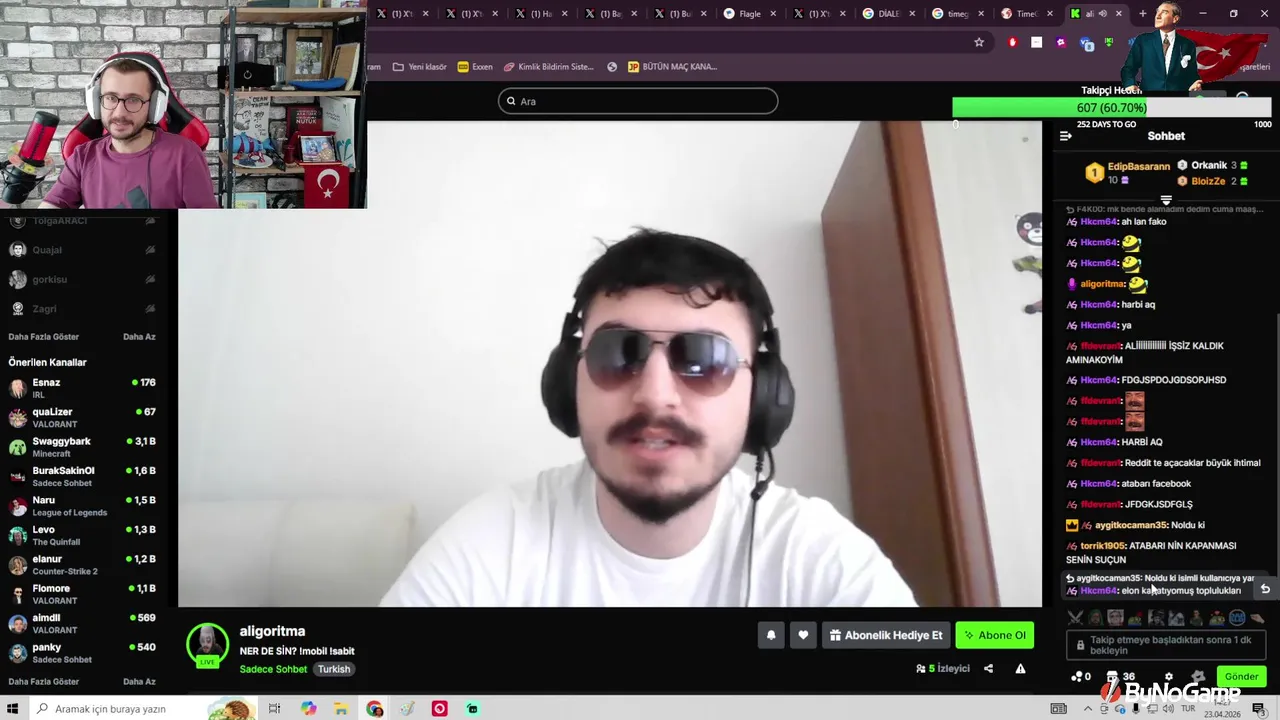1280x720 pixels.
Task: Switch to the Flagle browser tab
Action: click(x=748, y=14)
